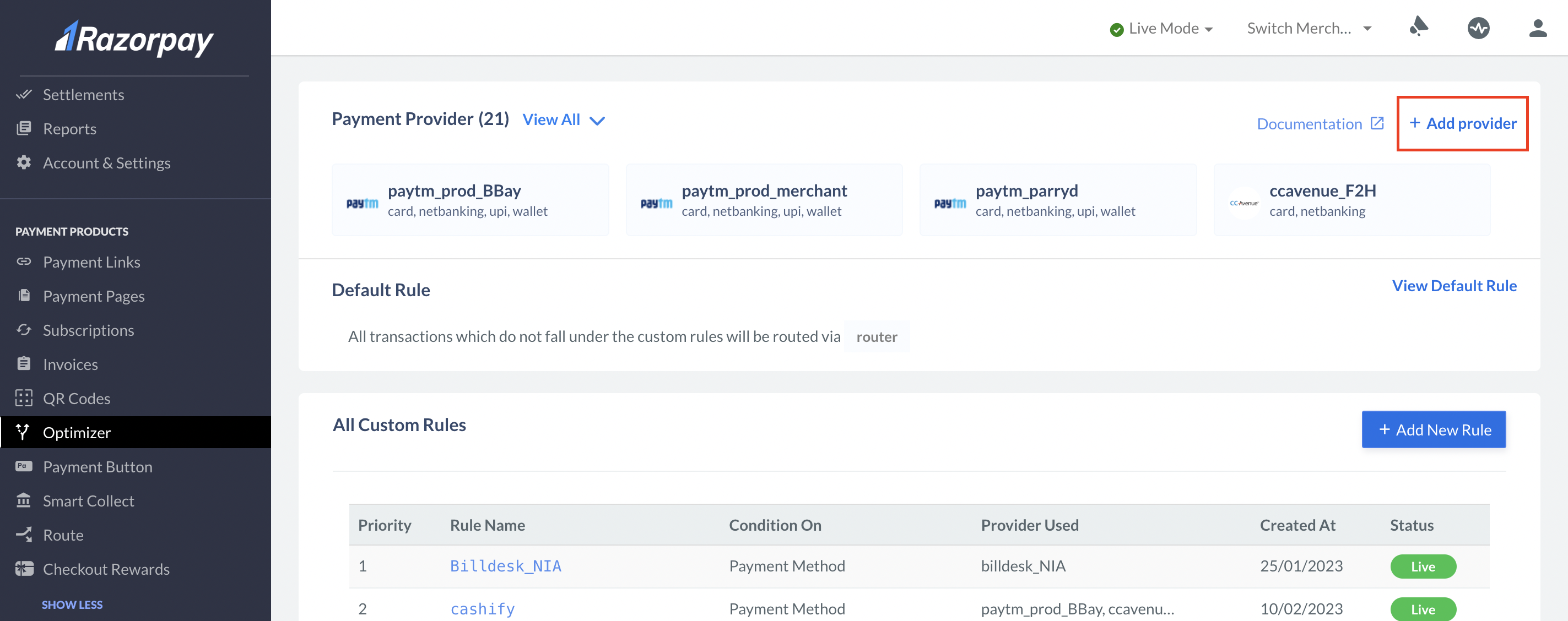Click Live status badge for cashify
Screen dimensions: 1568x621
click(1423, 609)
